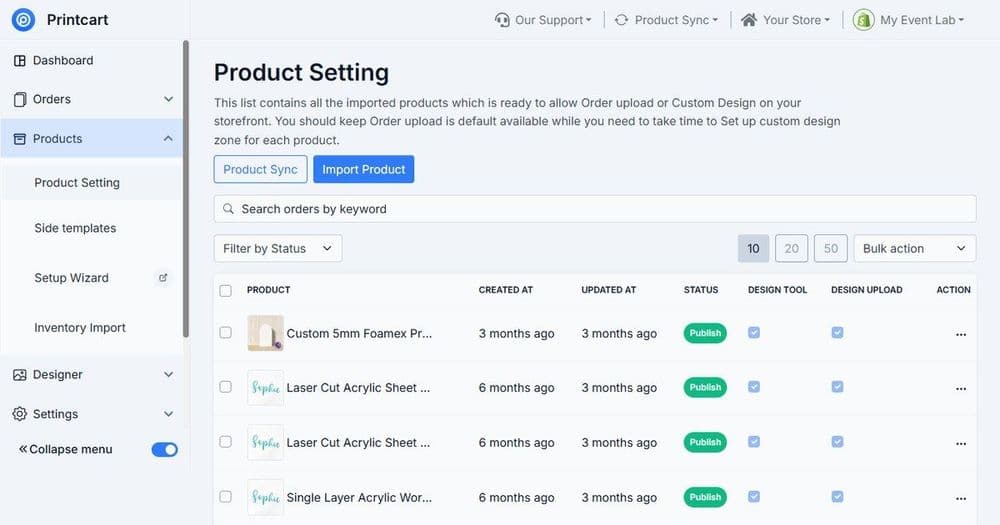Open Single Layer Acrylic Wor... product name
The width and height of the screenshot is (1000, 525).
(x=359, y=498)
